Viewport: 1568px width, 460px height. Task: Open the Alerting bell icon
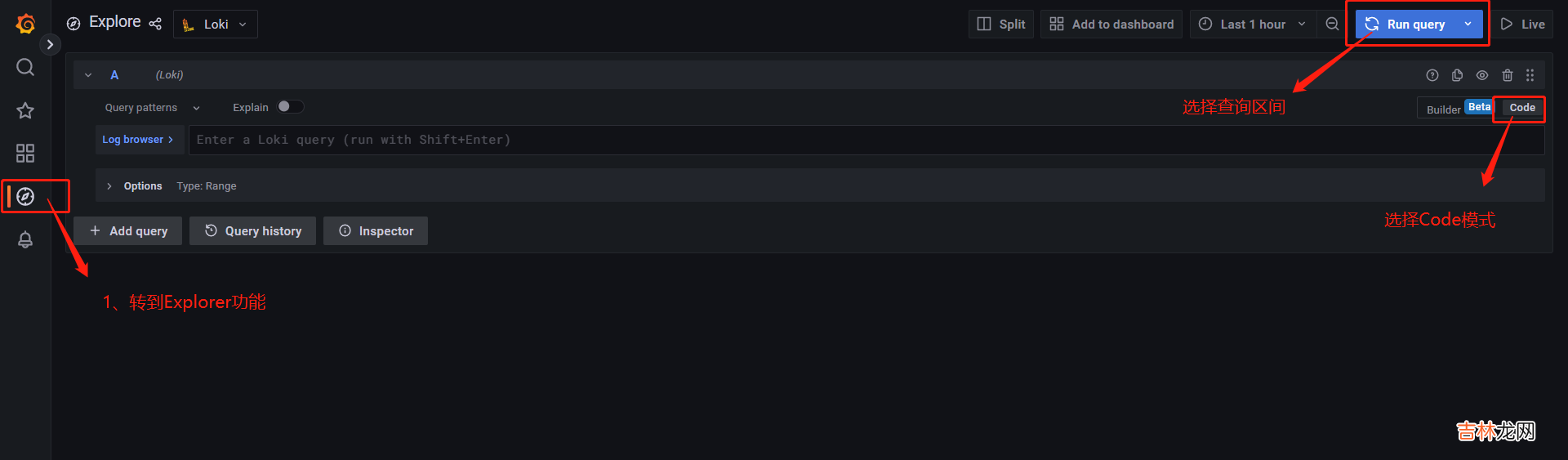pos(25,239)
